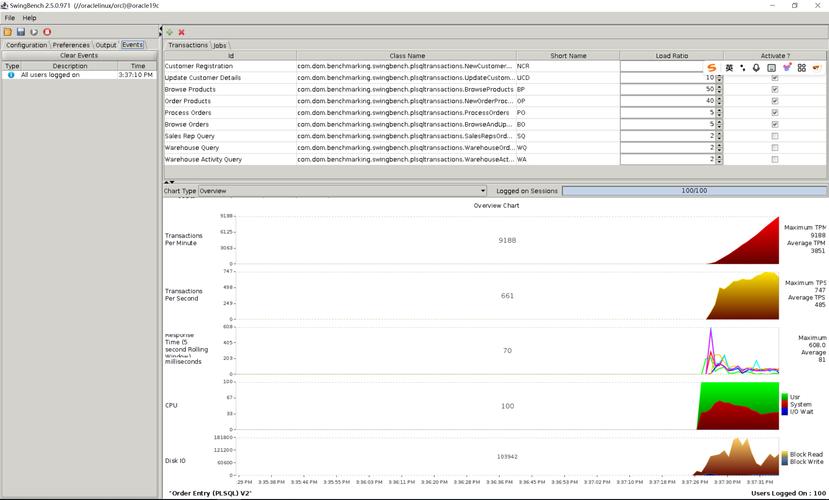829x500 pixels.
Task: Click the punctuation dots icon in IME bar
Action: click(743, 68)
